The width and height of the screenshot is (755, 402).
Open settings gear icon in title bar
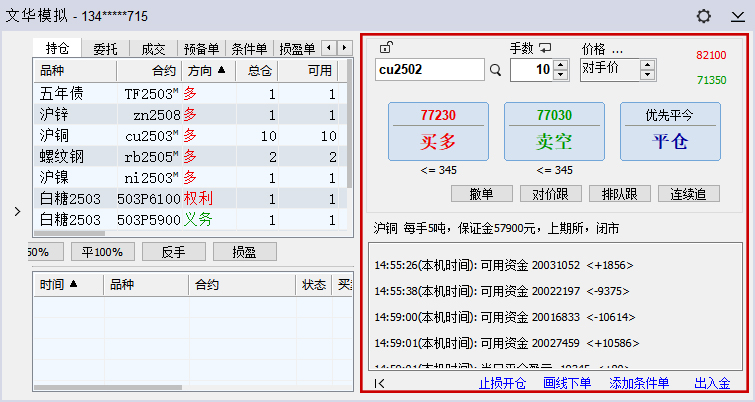coord(703,16)
